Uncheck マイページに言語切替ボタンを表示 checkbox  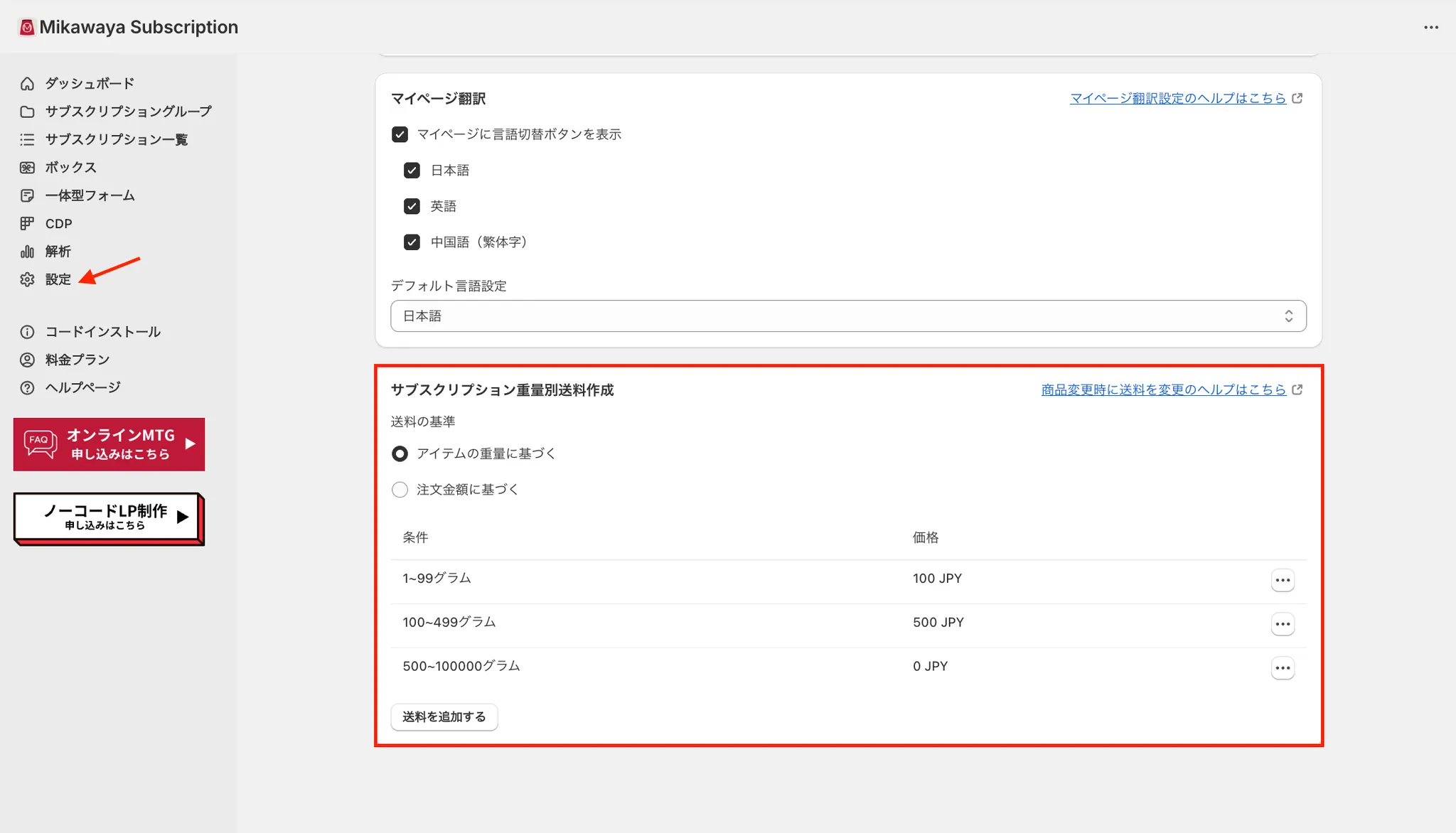[x=400, y=134]
